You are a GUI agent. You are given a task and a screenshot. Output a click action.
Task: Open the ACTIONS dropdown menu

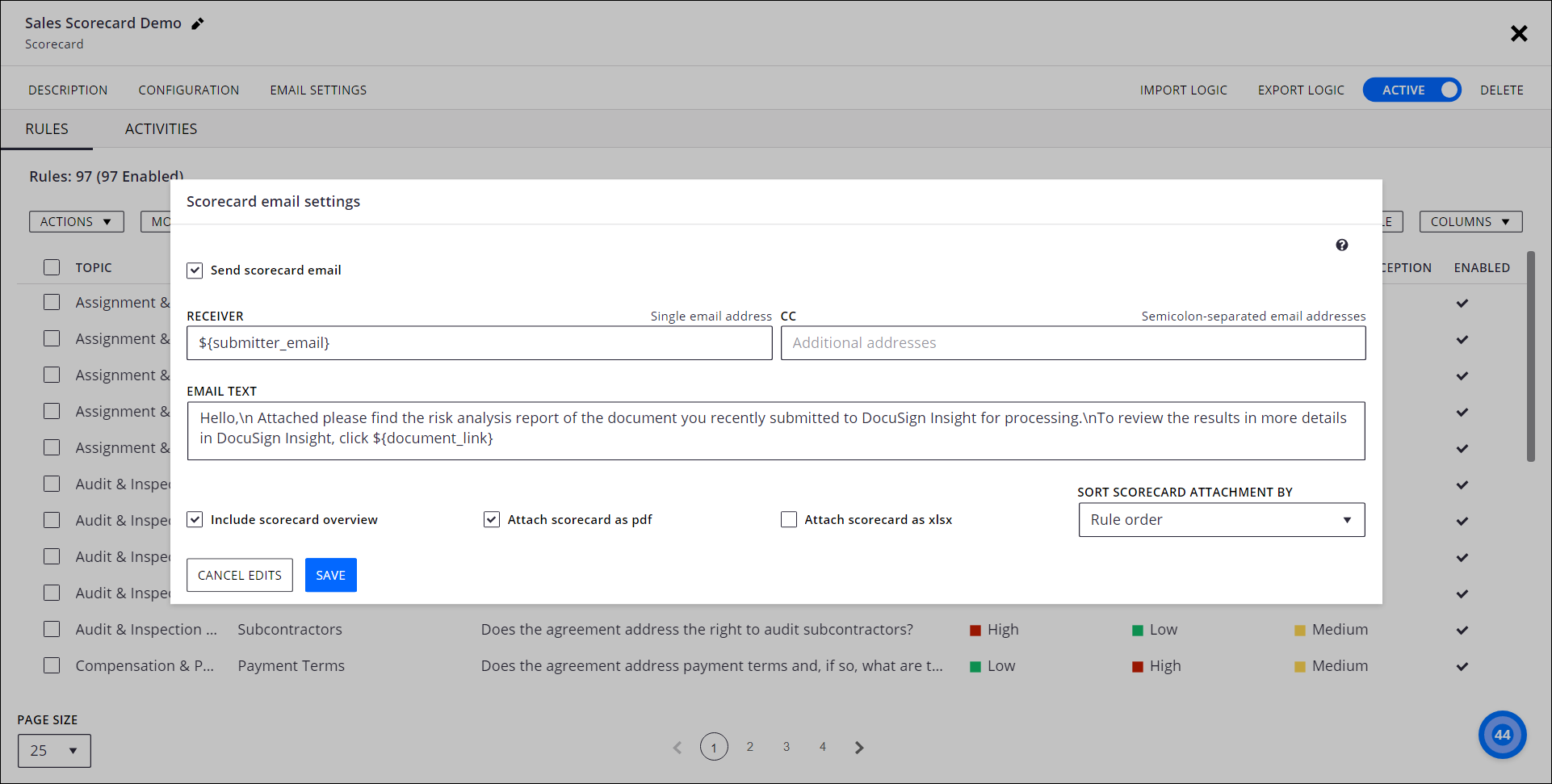(77, 221)
